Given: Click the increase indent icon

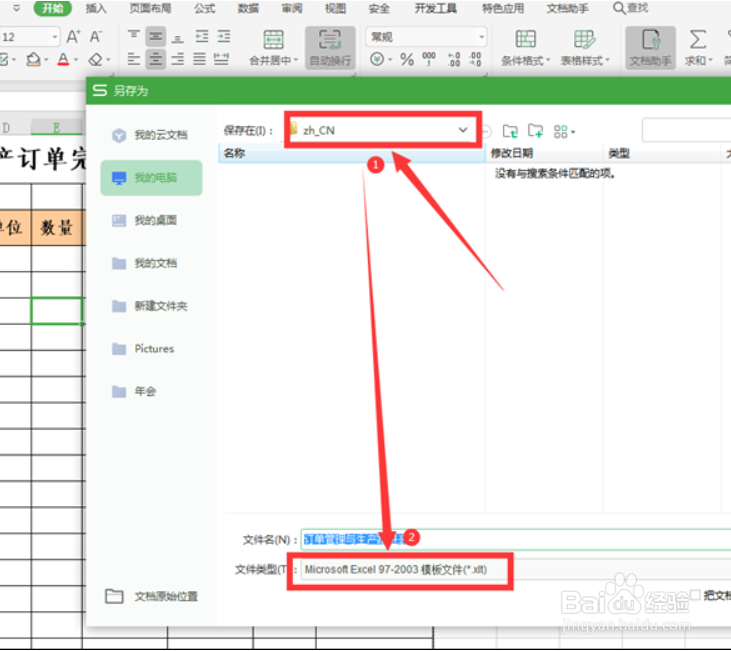Looking at the screenshot, I should tap(224, 36).
